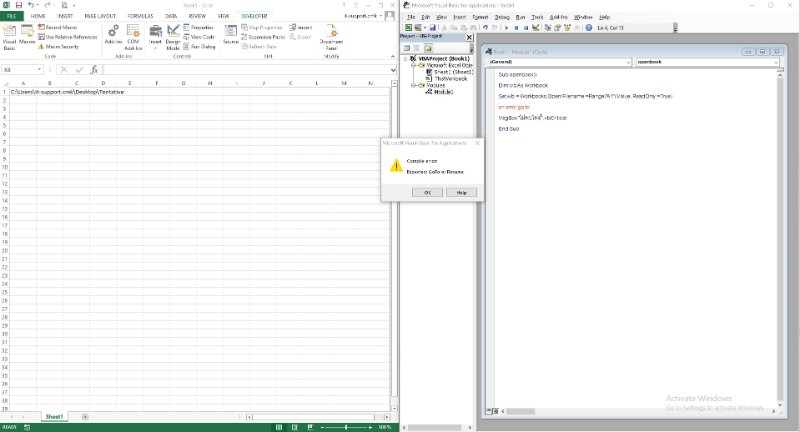Switch to the FORMULAS ribbon tab
Image resolution: width=800 pixels, height=432 pixels.
click(139, 16)
